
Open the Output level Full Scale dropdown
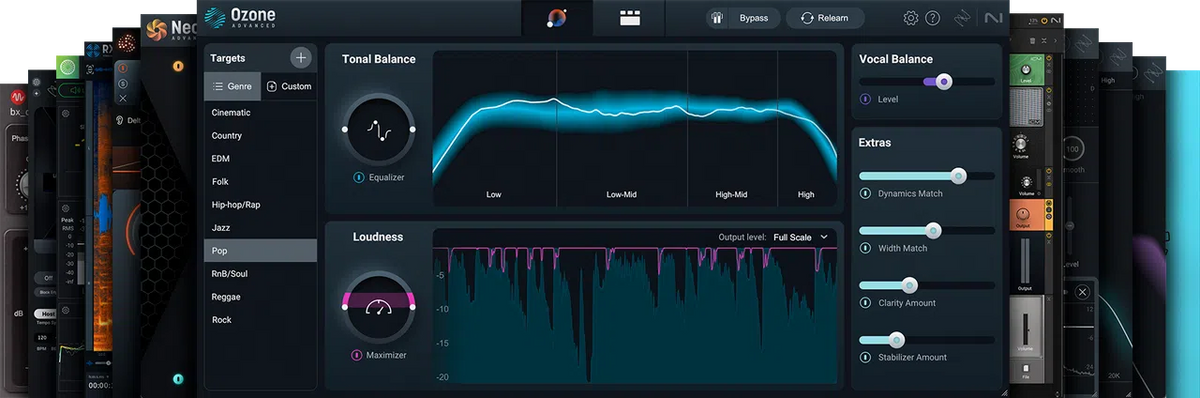[x=801, y=237]
